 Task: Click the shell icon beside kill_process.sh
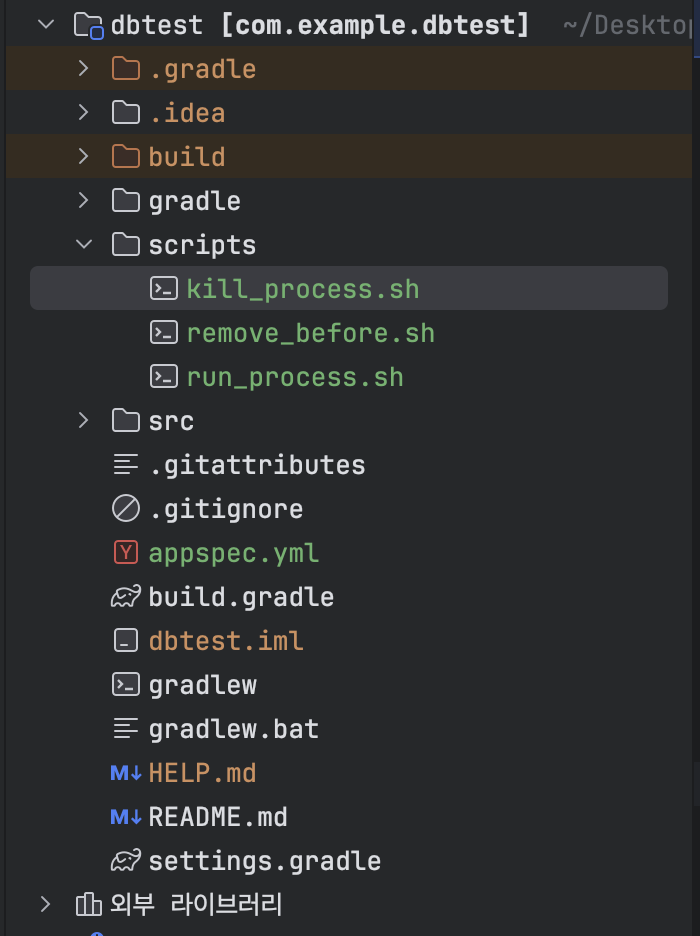(163, 289)
